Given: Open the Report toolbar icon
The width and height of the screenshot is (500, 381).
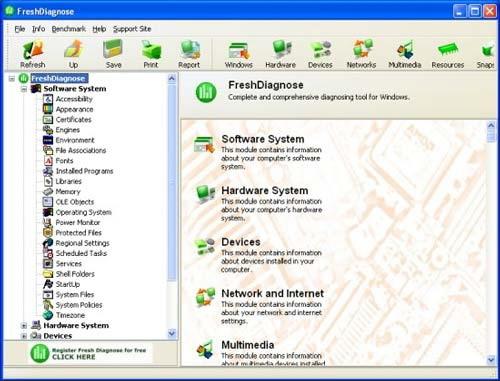Looking at the screenshot, I should tap(189, 50).
